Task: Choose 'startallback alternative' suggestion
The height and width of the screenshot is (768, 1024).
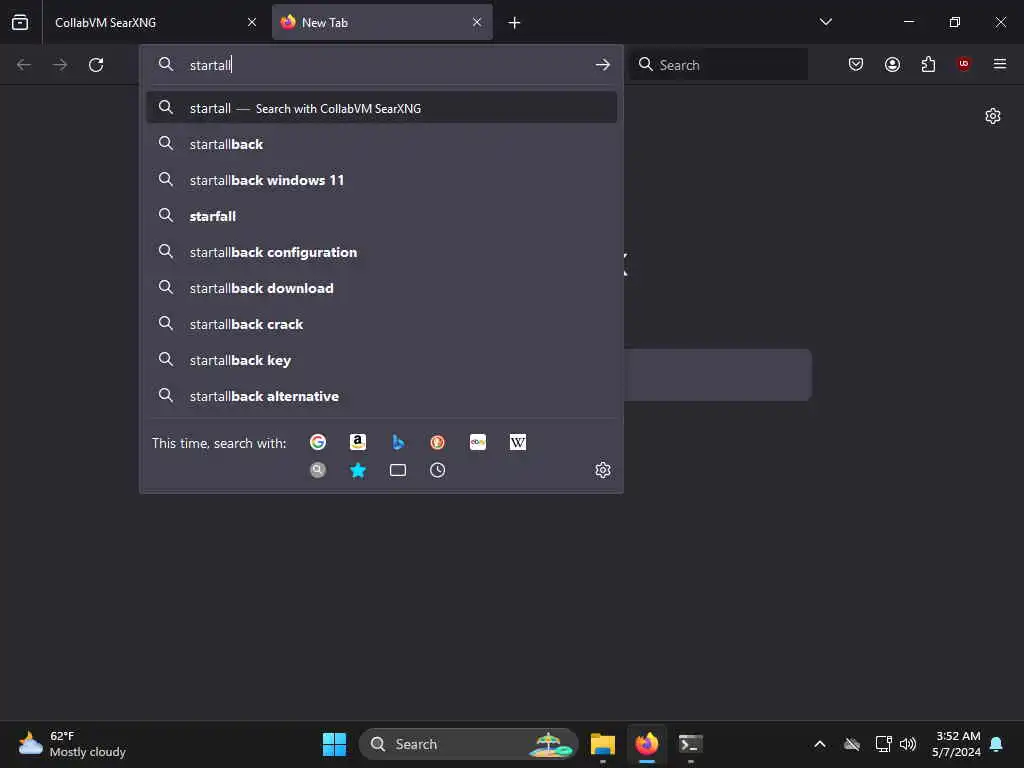Action: [382, 396]
